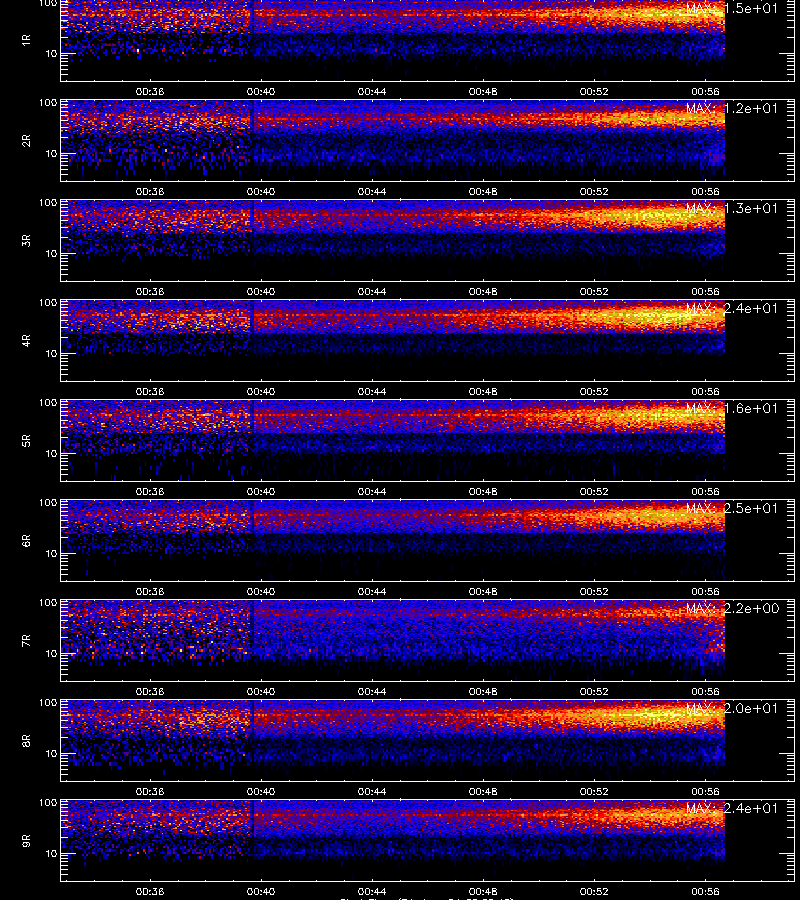This screenshot has height=900, width=800.
Task: Click the 00:36 time tick under panel 5R
Action: click(150, 491)
